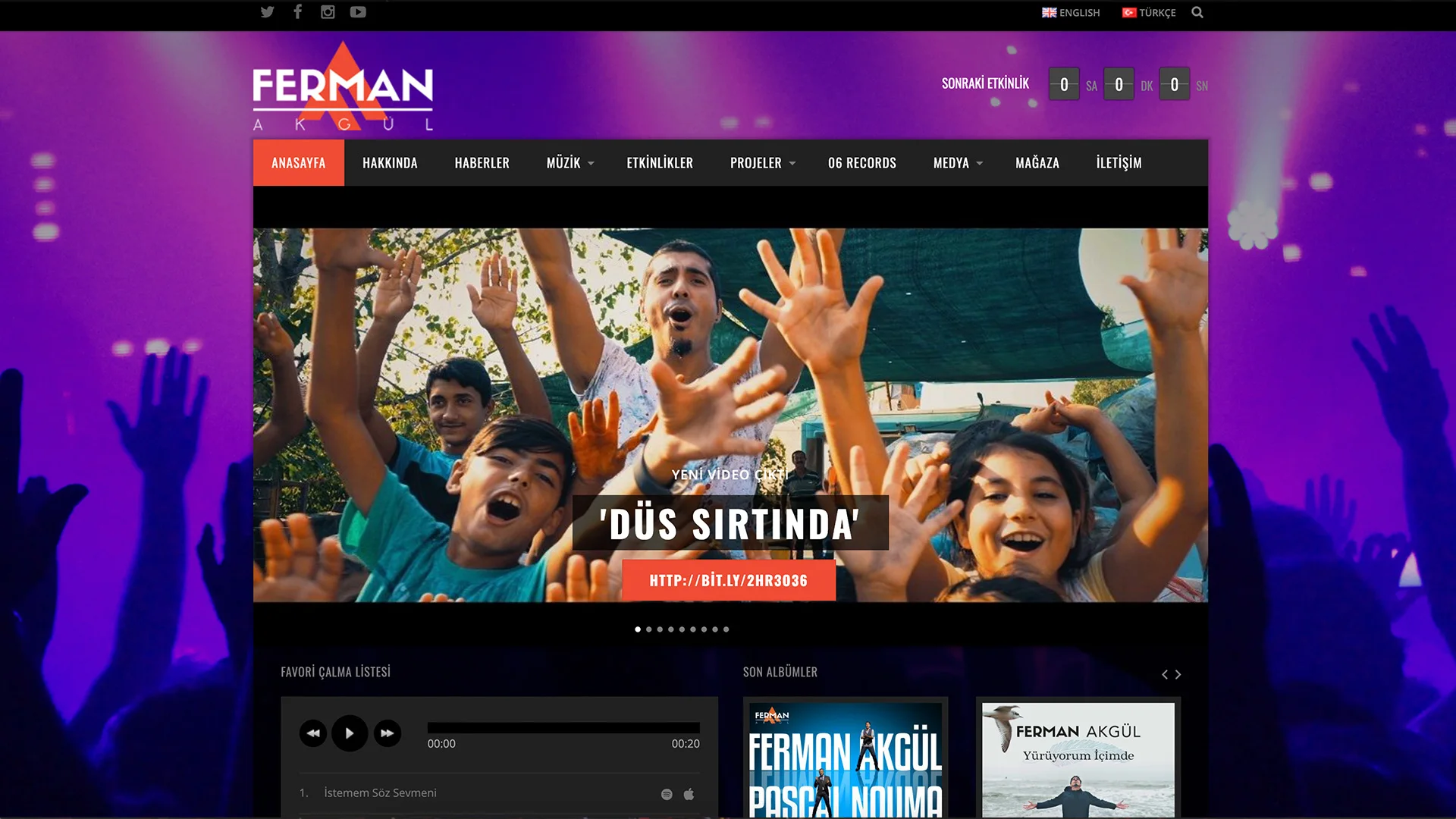
Task: Click the seconds countdown box
Action: pos(1175,84)
